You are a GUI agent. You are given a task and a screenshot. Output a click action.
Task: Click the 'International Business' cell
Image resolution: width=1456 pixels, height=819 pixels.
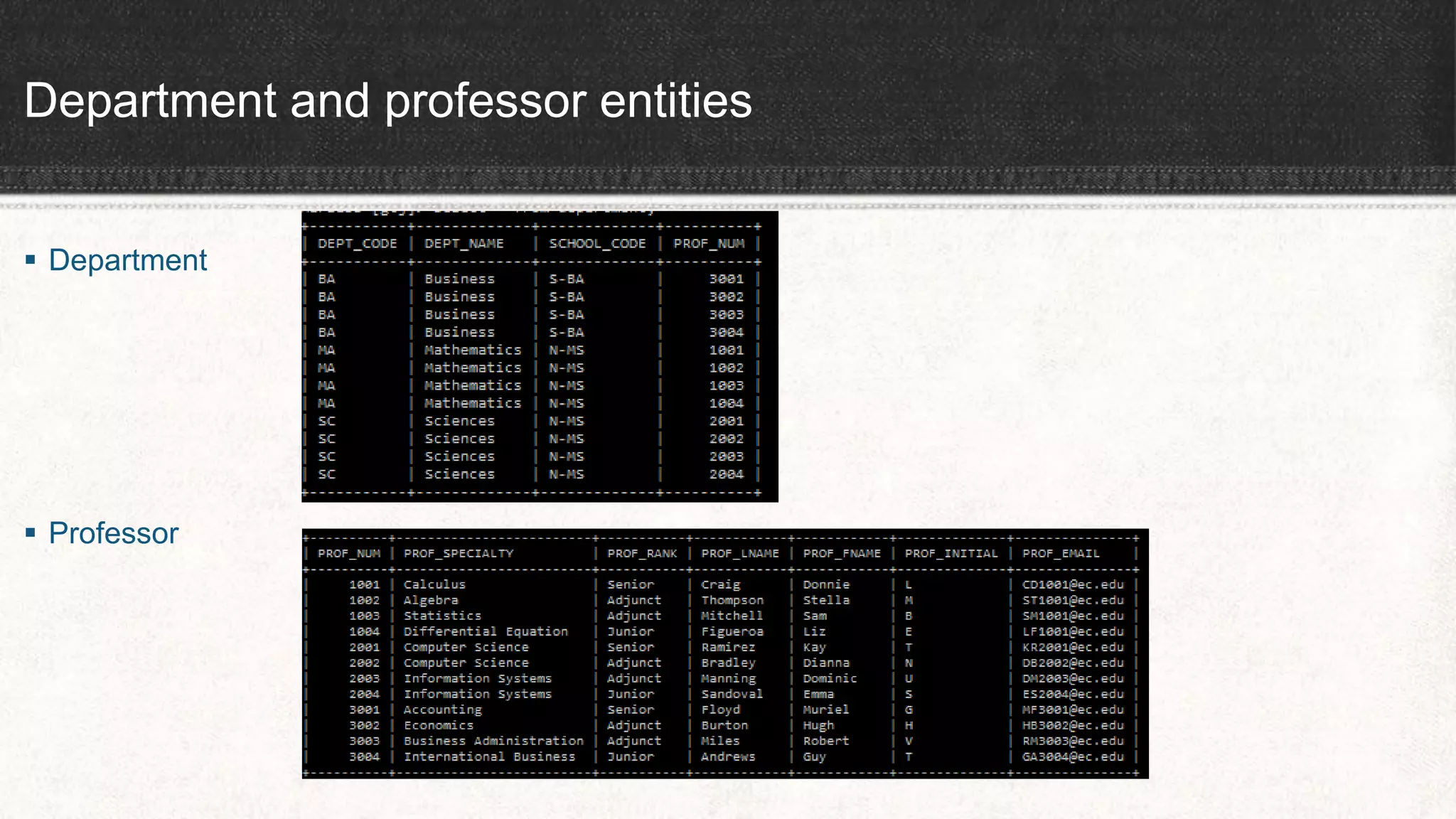pyautogui.click(x=489, y=756)
